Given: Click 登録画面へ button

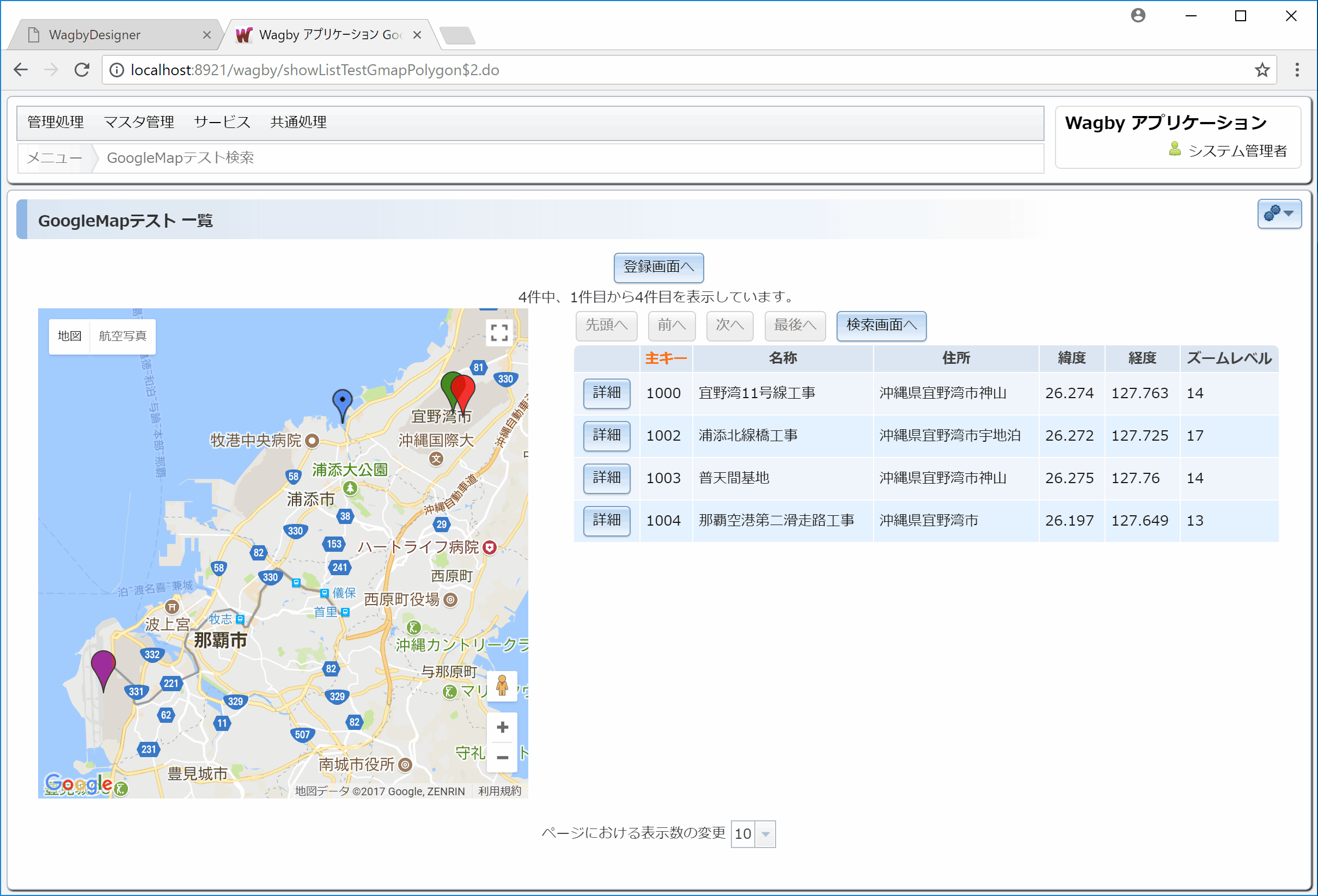Looking at the screenshot, I should (x=658, y=267).
